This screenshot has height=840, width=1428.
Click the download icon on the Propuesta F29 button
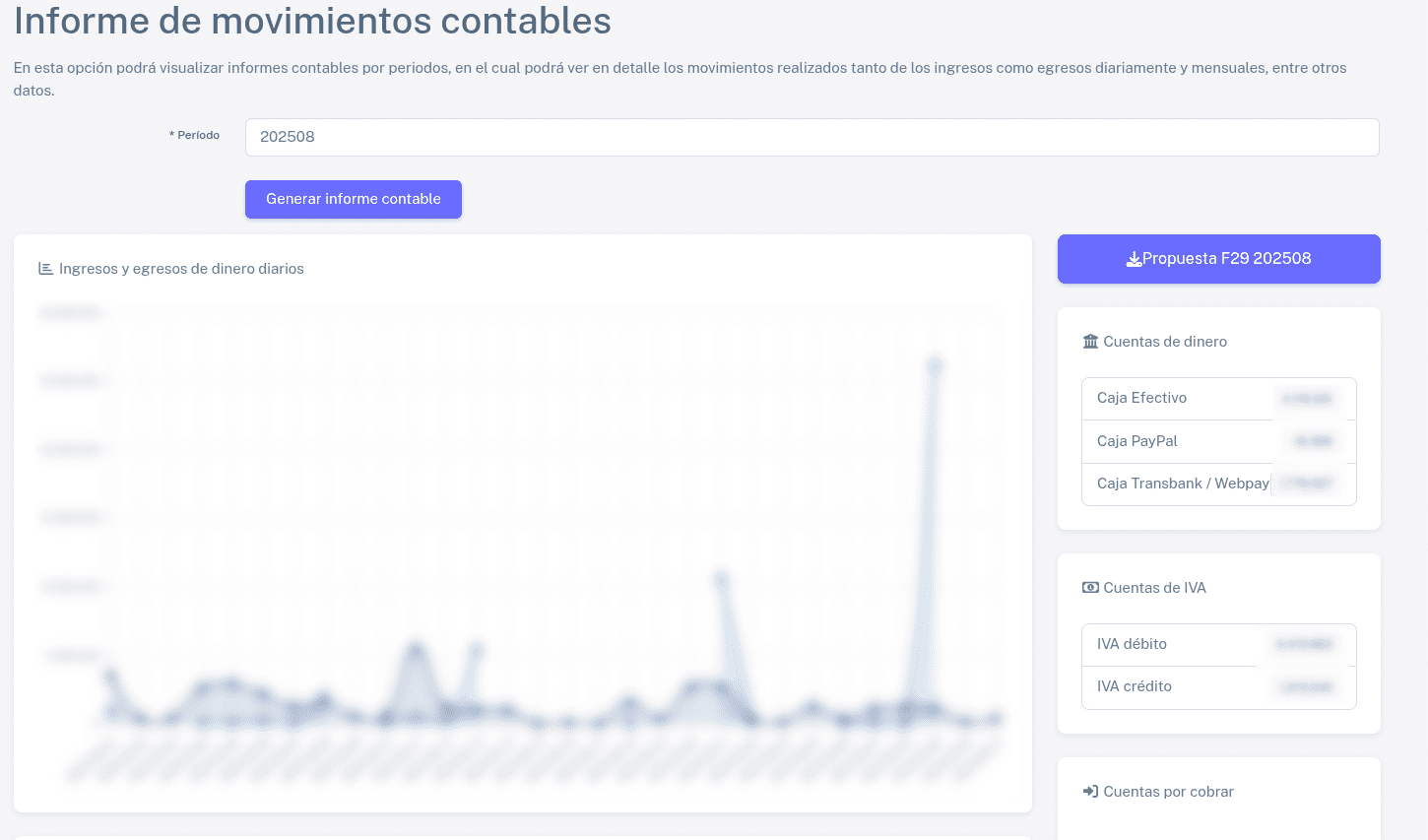tap(1135, 258)
